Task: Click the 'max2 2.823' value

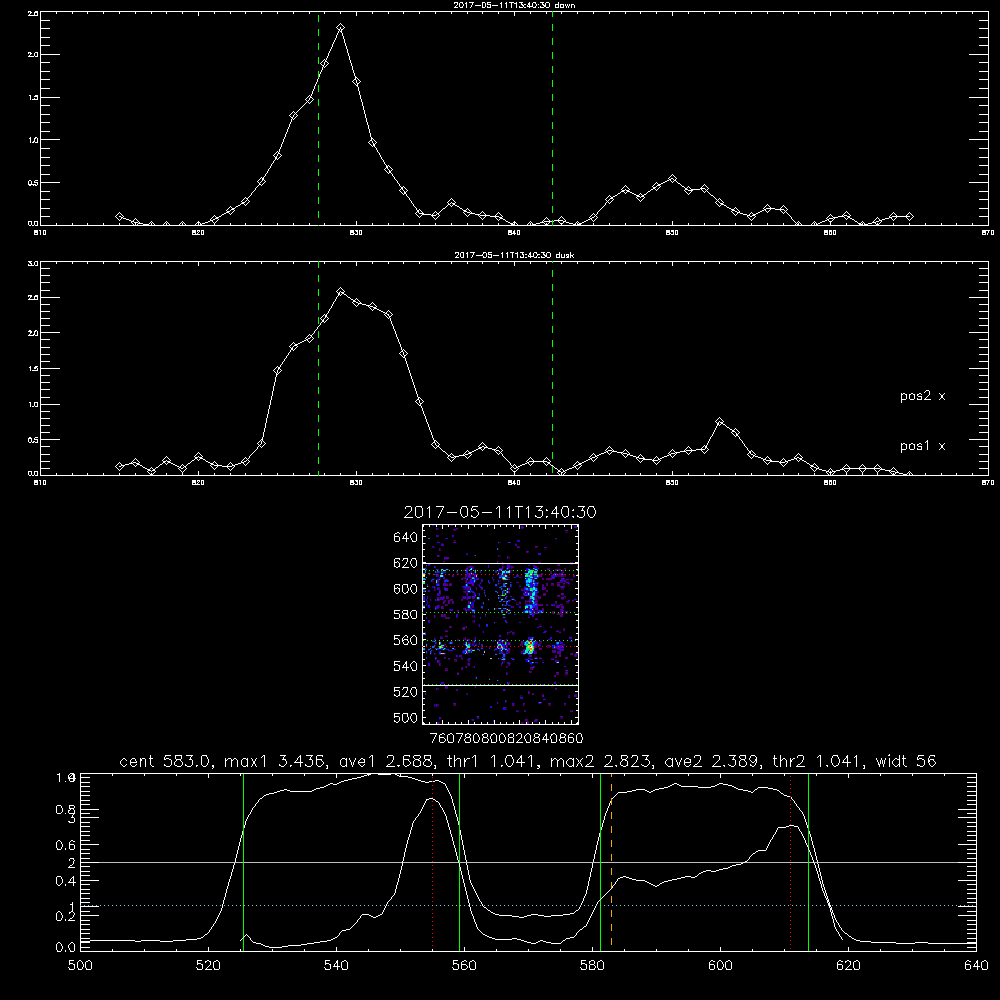Action: pos(602,761)
